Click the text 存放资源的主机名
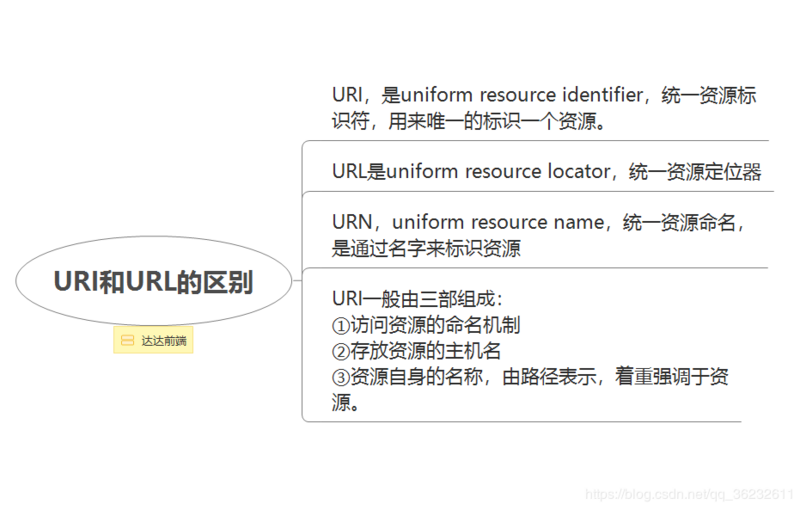The height and width of the screenshot is (510, 800). point(426,351)
